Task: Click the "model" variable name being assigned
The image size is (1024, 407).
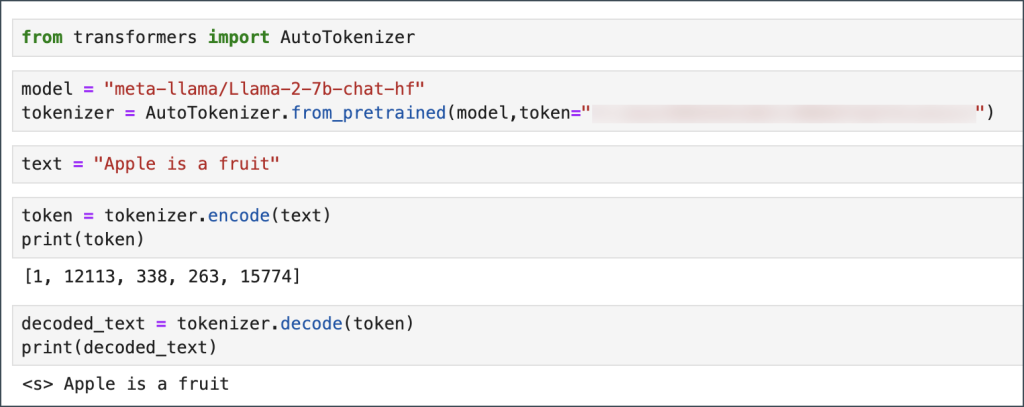Action: [46, 90]
